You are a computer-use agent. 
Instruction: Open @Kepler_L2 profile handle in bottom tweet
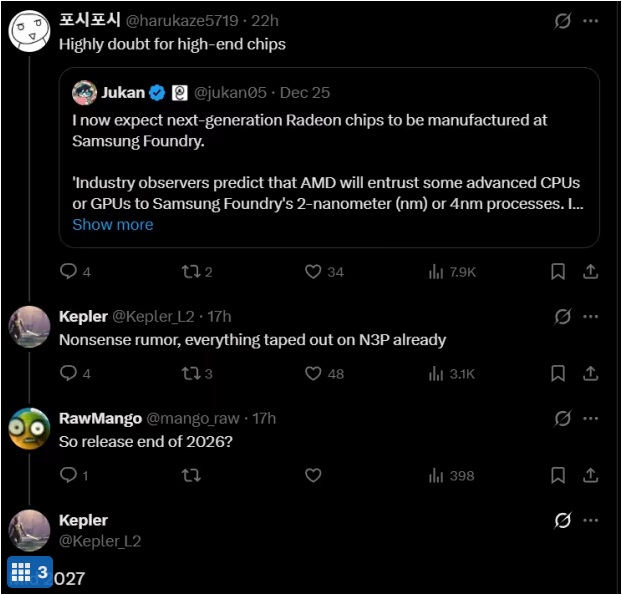pyautogui.click(x=100, y=541)
